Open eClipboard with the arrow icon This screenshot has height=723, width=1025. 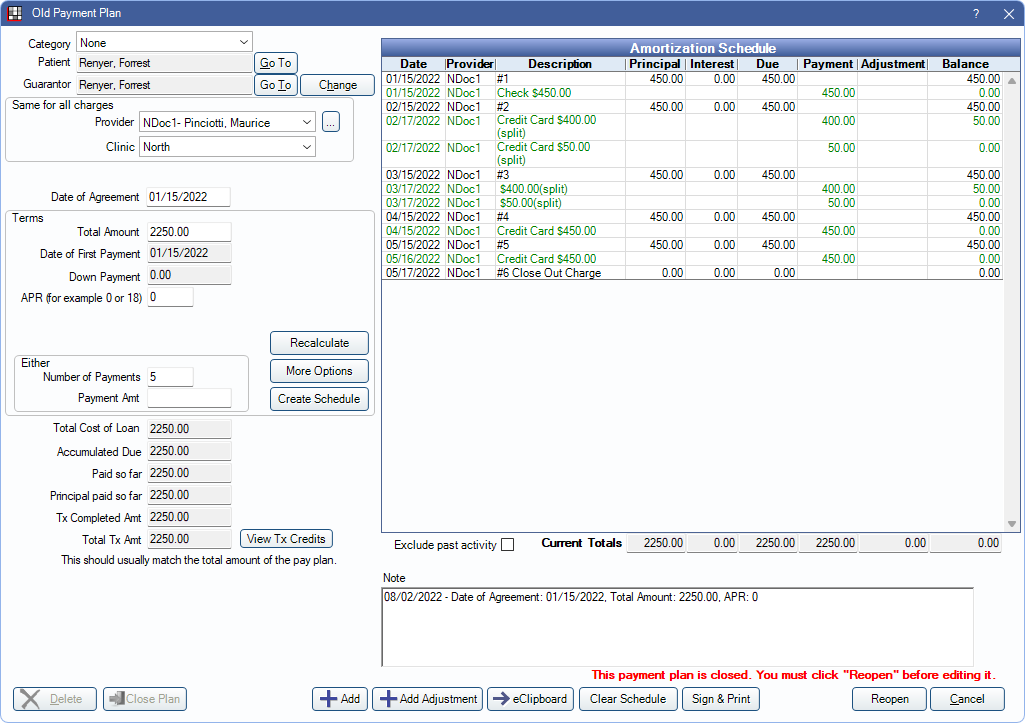pos(530,699)
